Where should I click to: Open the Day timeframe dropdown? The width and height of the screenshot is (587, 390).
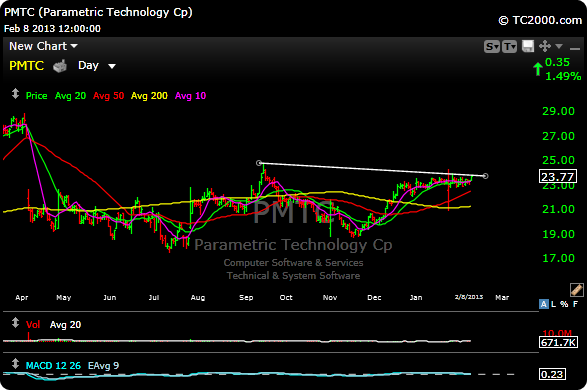click(x=97, y=66)
